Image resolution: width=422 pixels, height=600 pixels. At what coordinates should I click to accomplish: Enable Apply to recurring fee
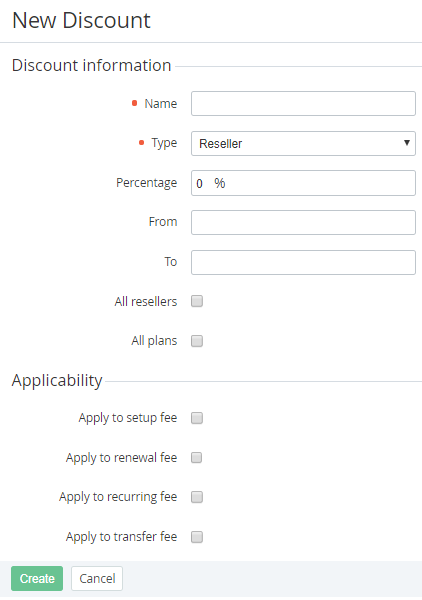pyautogui.click(x=197, y=497)
